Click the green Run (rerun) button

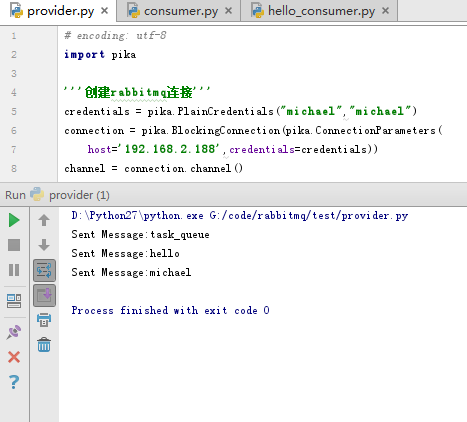tap(14, 220)
